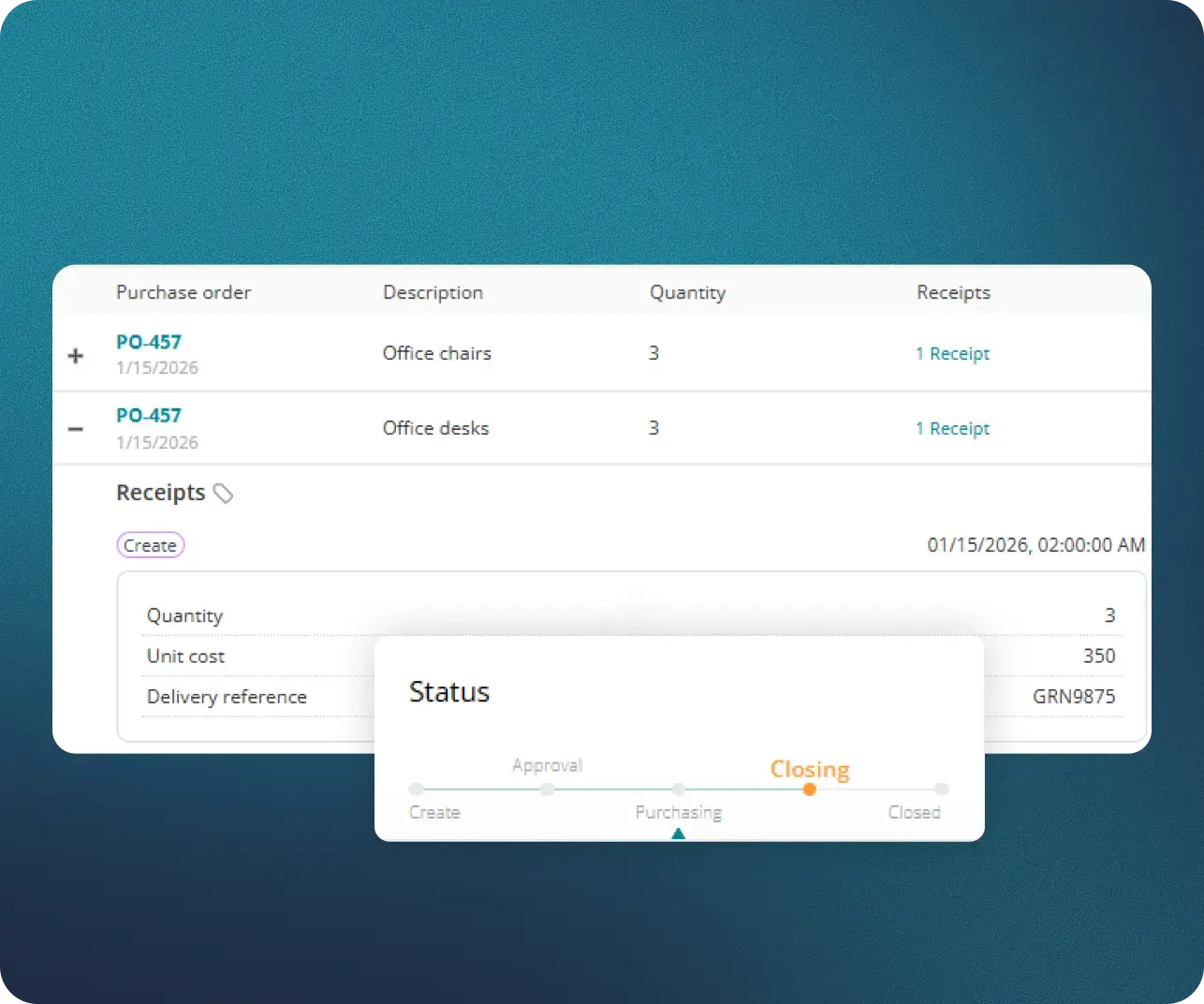Click the Office desks description cell

435,428
